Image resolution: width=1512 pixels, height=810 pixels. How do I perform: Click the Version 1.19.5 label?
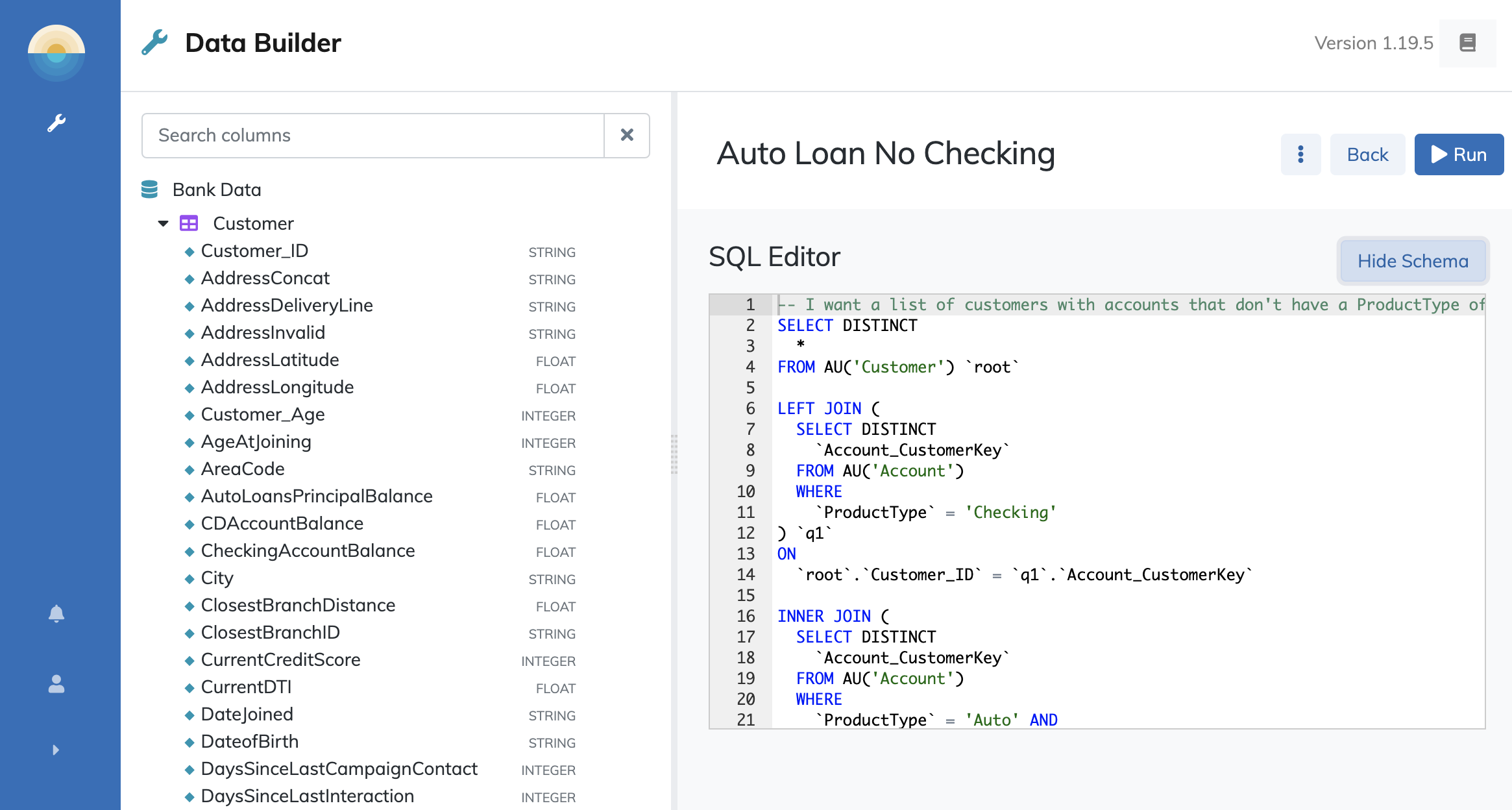[x=1374, y=43]
